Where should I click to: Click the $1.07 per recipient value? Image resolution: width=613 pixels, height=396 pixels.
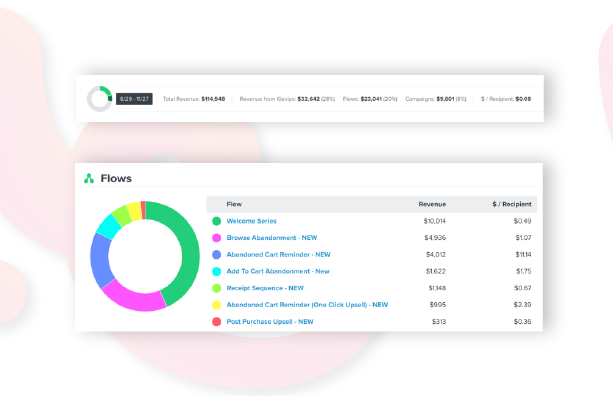(523, 238)
